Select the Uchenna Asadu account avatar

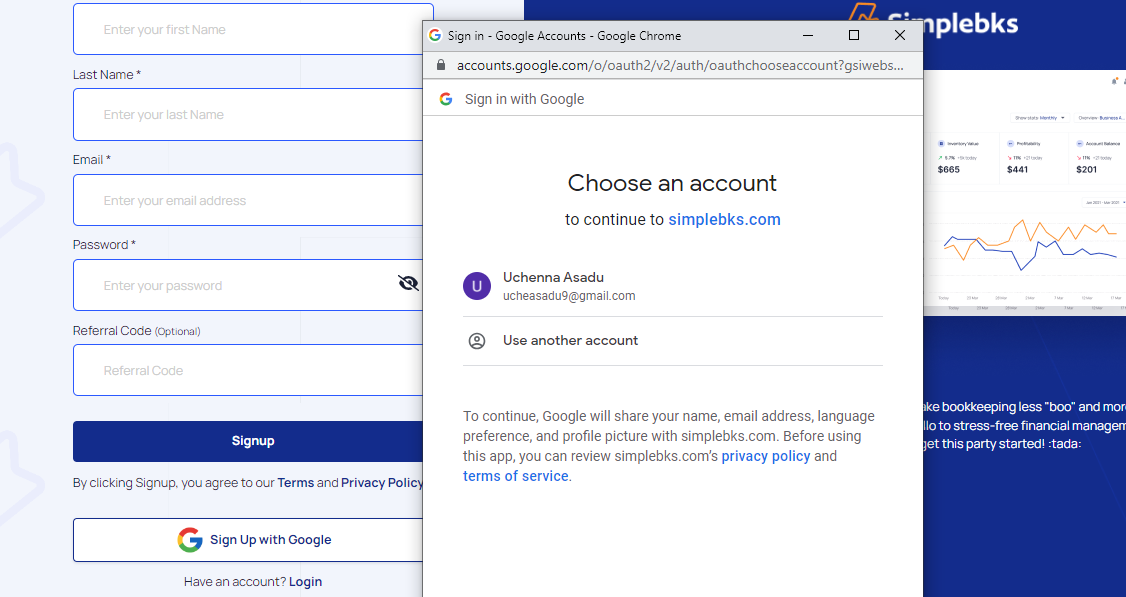477,286
